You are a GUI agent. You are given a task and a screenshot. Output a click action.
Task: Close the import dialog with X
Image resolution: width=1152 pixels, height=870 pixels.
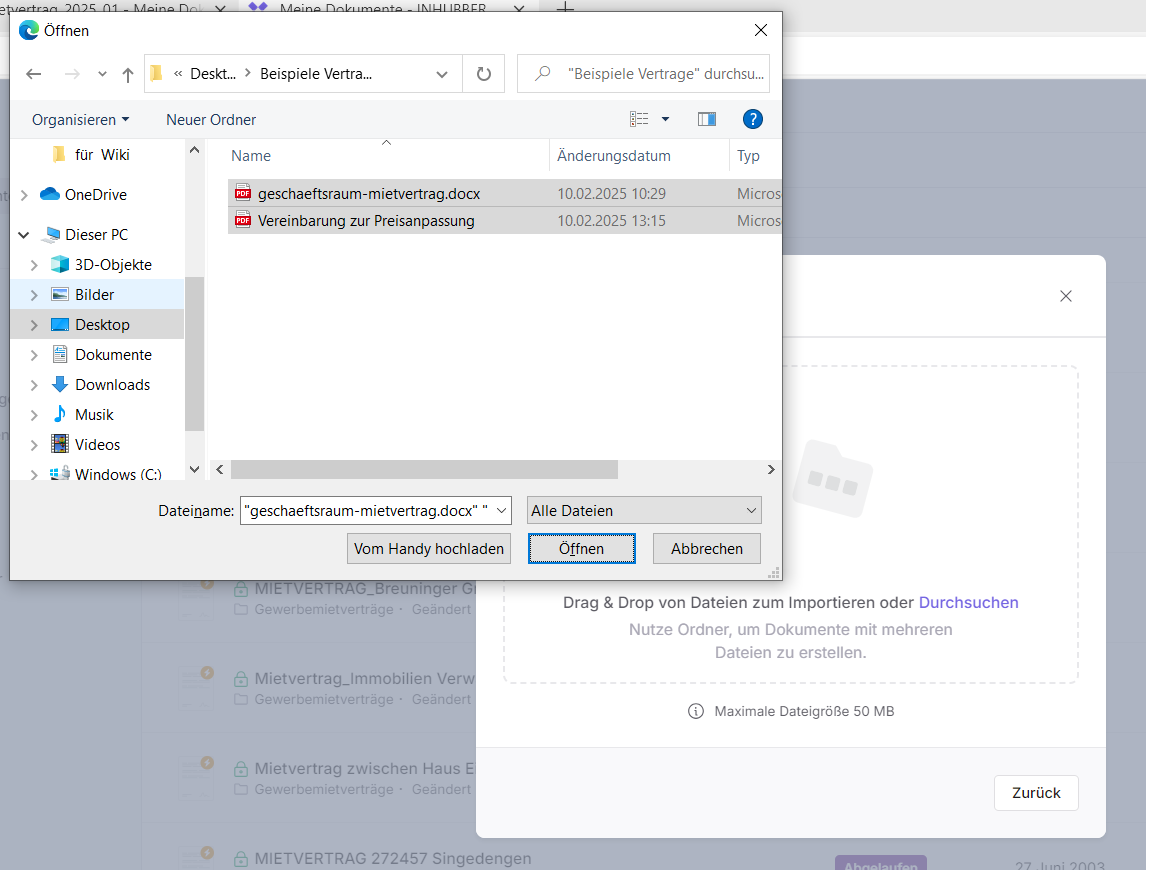coord(1065,296)
